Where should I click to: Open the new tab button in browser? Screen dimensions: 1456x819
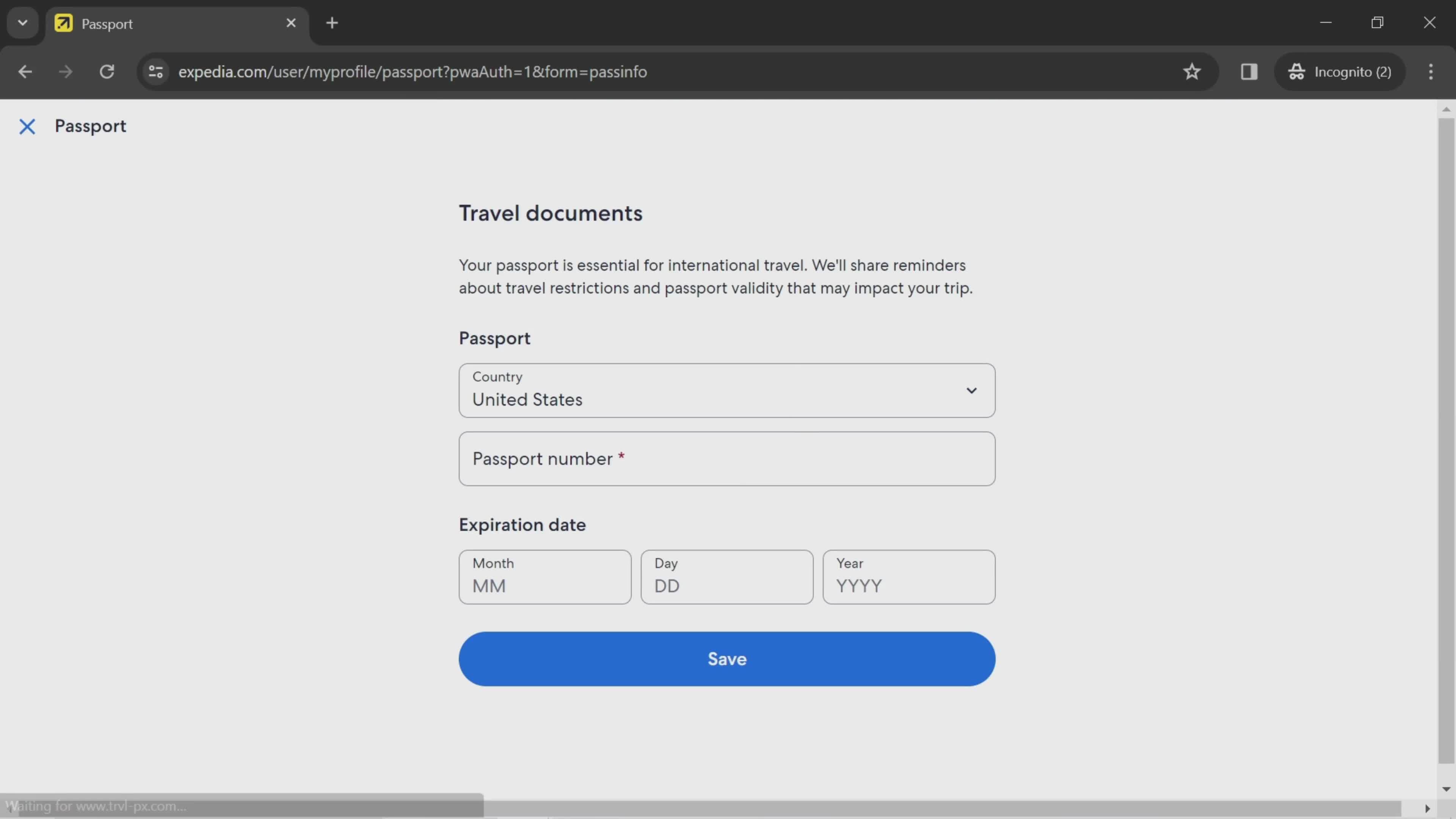[332, 22]
